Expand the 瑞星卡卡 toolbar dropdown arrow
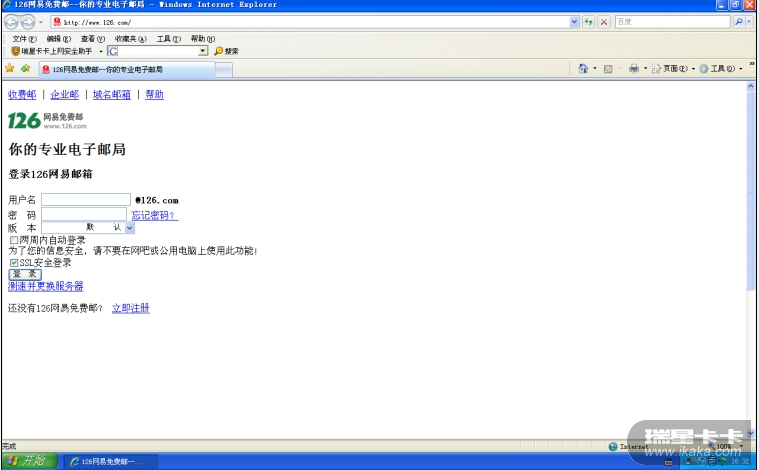759x470 pixels. click(101, 51)
